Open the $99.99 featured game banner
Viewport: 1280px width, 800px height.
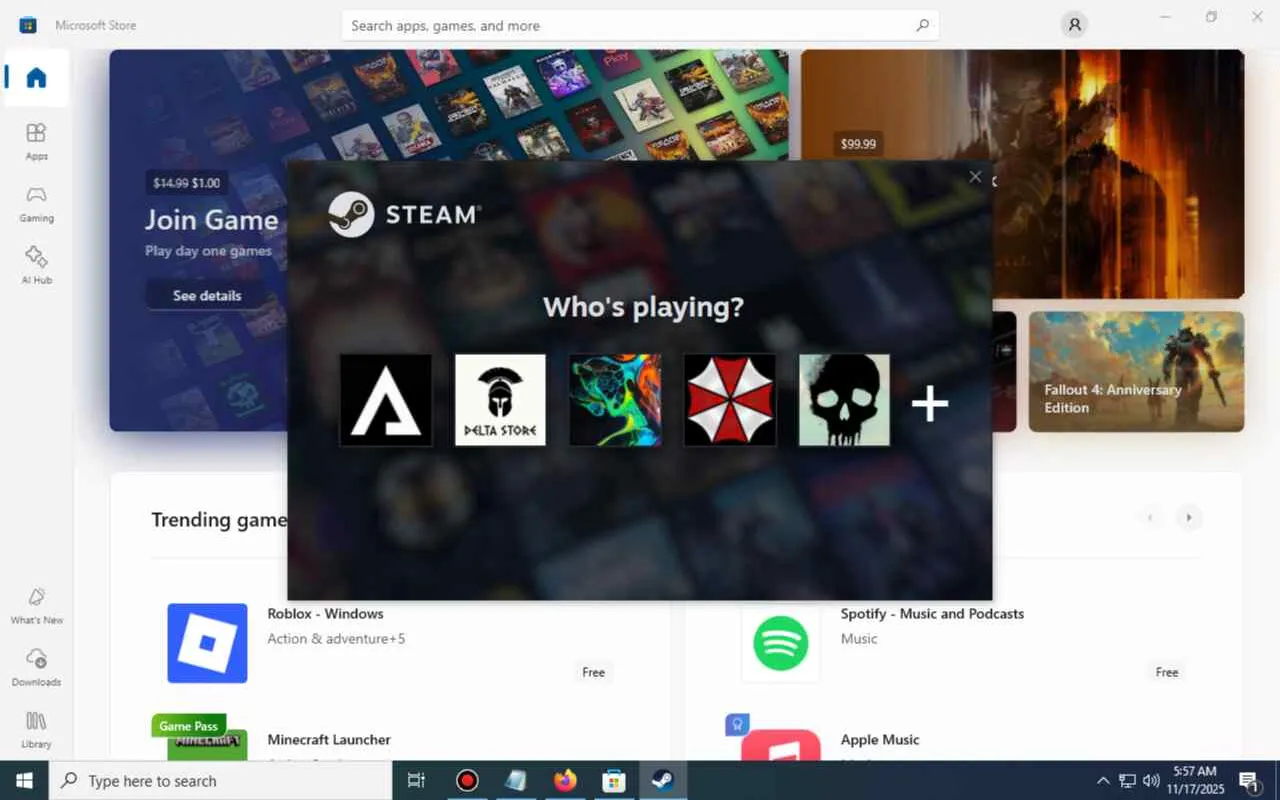tap(1022, 174)
